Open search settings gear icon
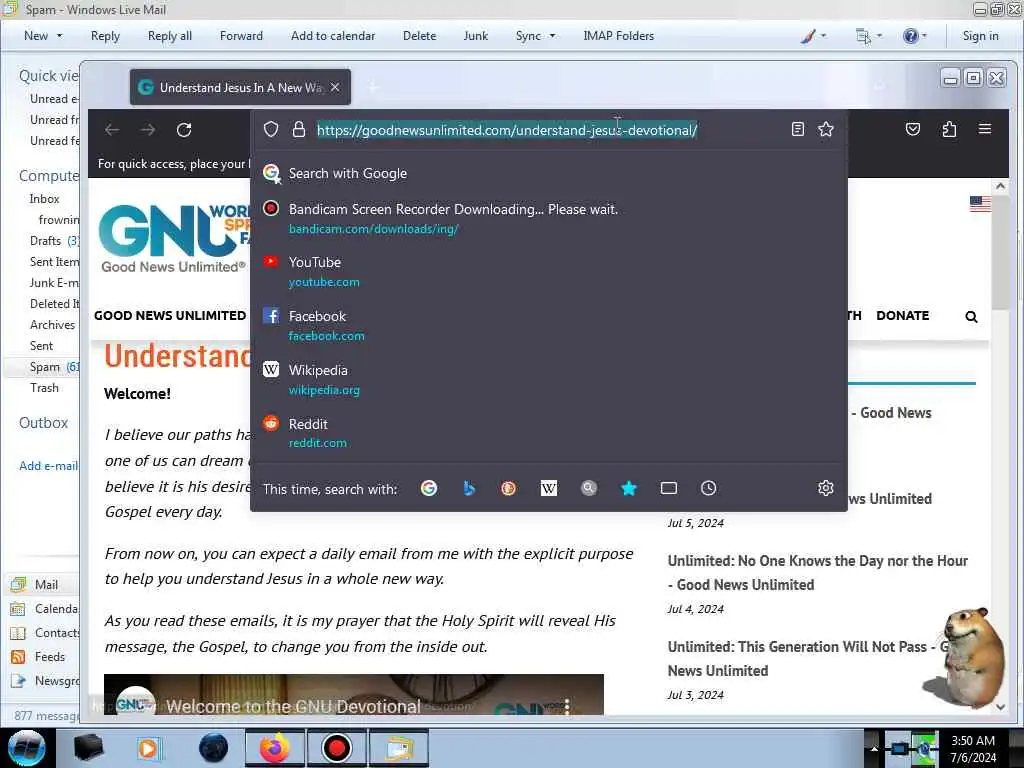 pos(825,488)
